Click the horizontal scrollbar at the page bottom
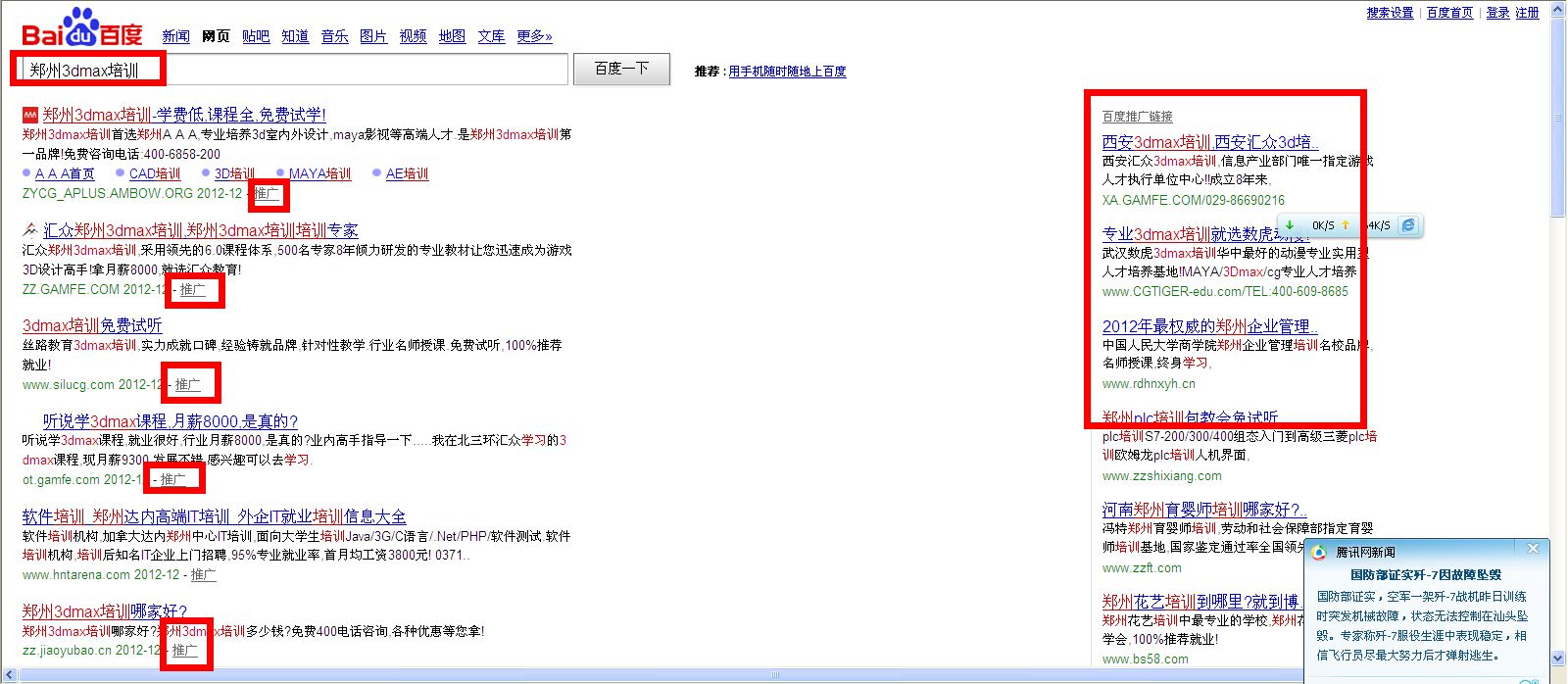 [774, 675]
